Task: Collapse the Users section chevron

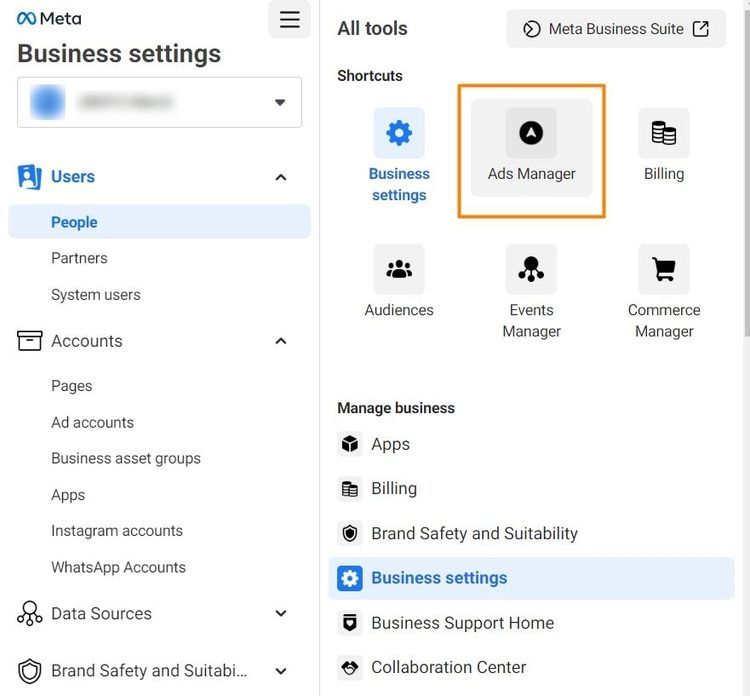Action: 281,177
